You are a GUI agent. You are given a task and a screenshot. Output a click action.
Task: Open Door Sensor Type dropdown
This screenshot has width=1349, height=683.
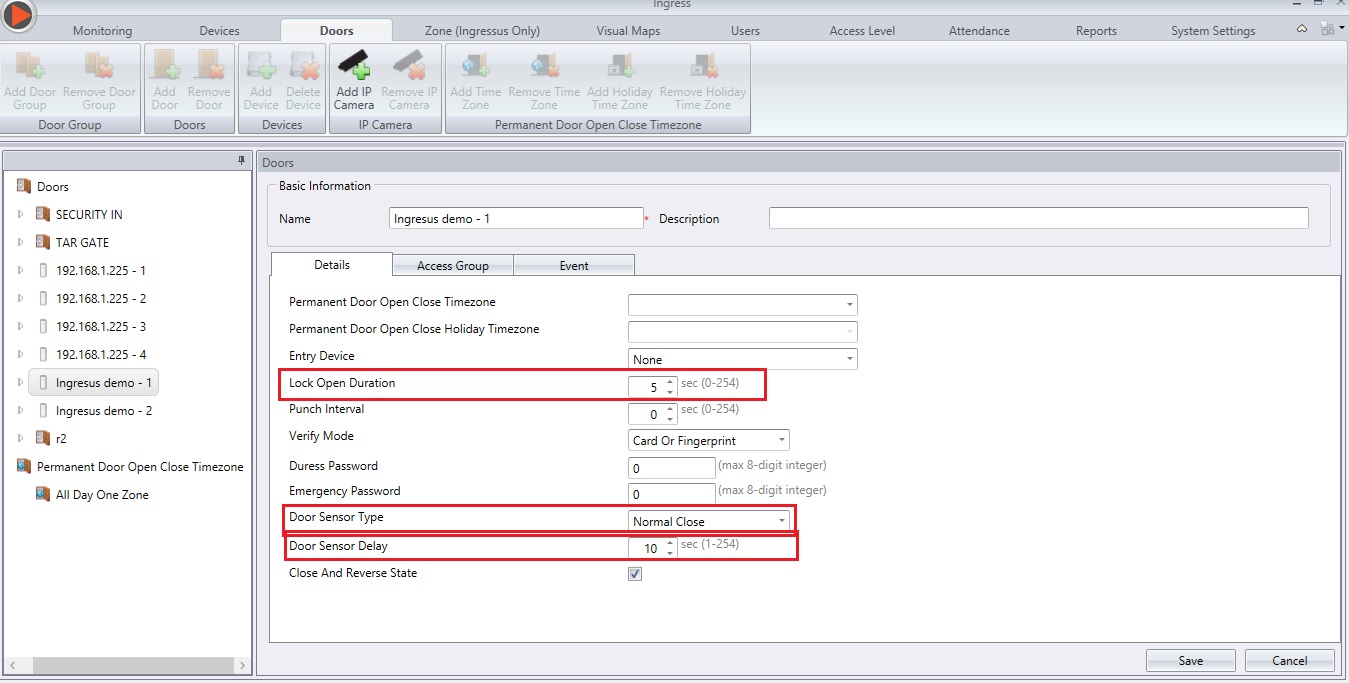point(781,521)
